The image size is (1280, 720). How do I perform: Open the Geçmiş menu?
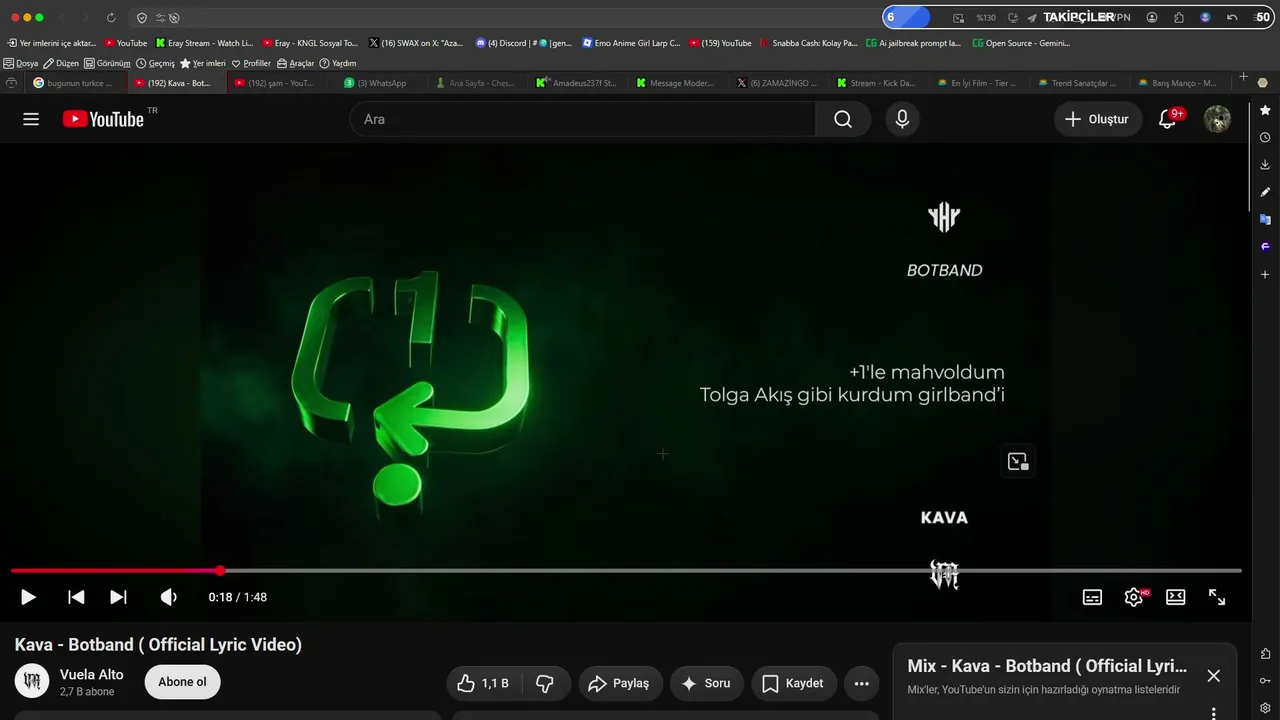click(x=155, y=63)
